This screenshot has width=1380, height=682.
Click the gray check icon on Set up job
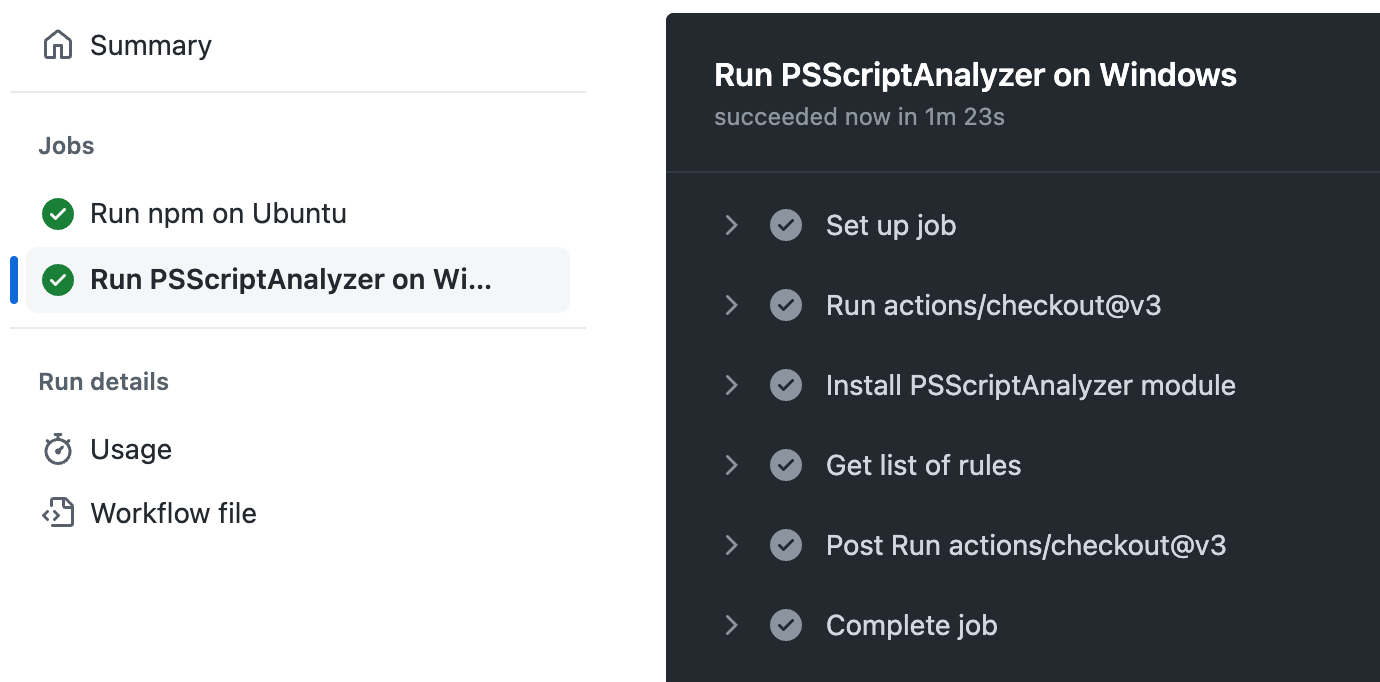click(x=786, y=225)
